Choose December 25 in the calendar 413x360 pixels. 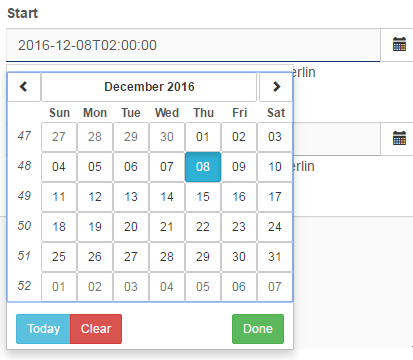[x=59, y=257]
